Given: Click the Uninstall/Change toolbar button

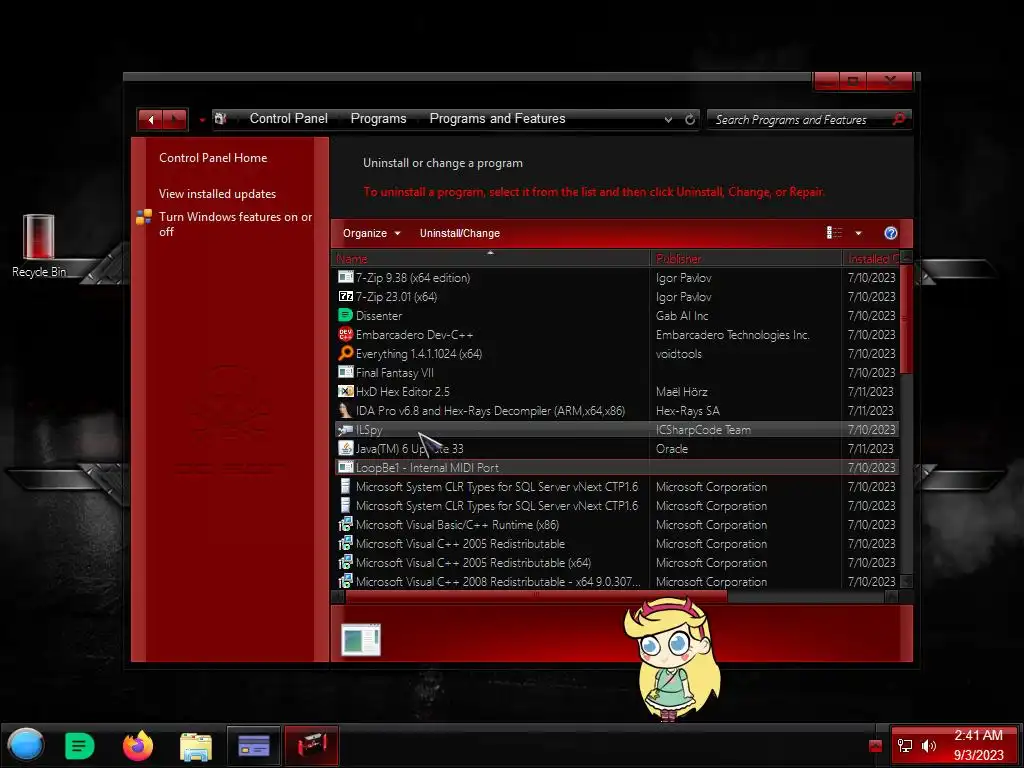Looking at the screenshot, I should (460, 233).
